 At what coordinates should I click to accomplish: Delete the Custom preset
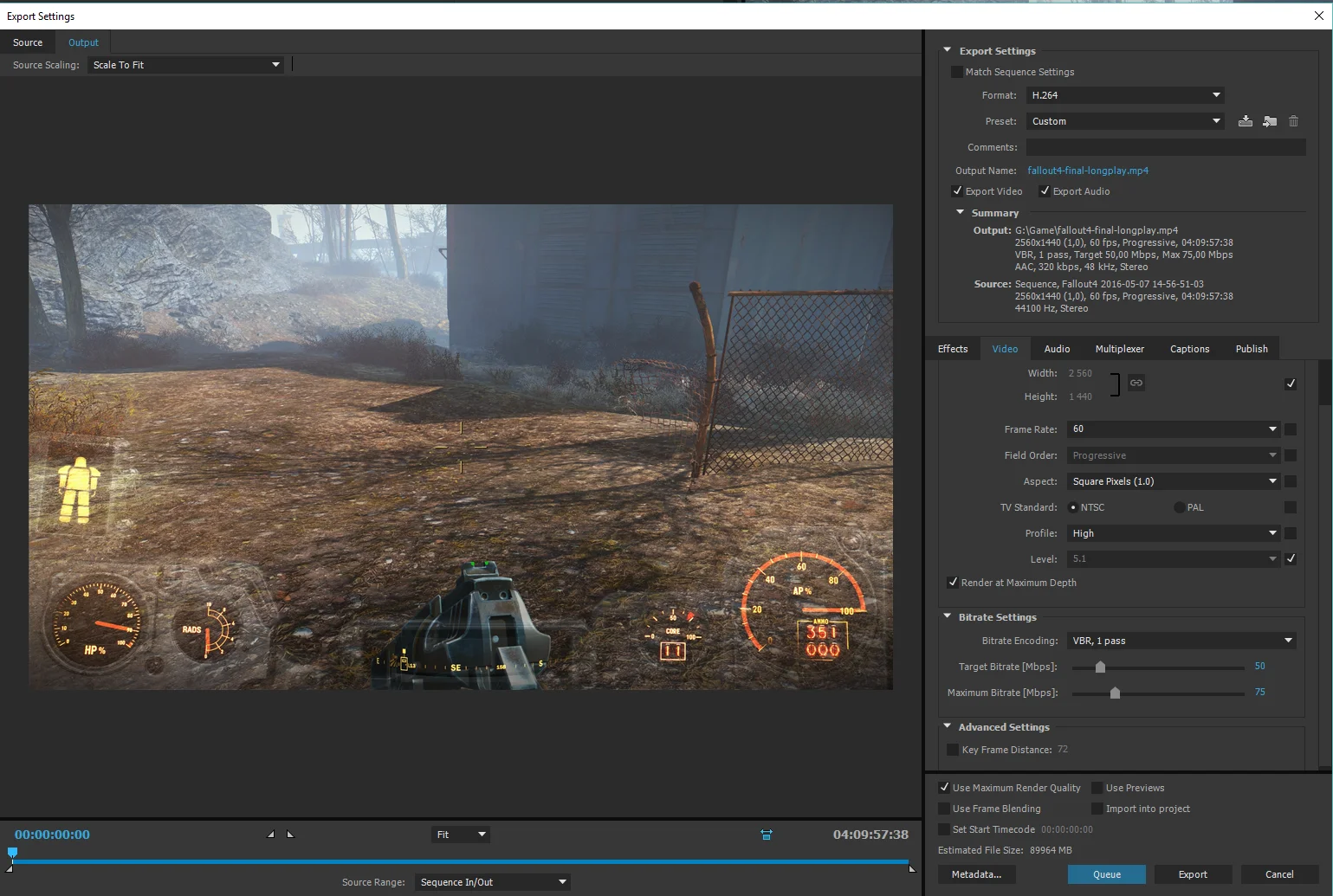(x=1293, y=121)
